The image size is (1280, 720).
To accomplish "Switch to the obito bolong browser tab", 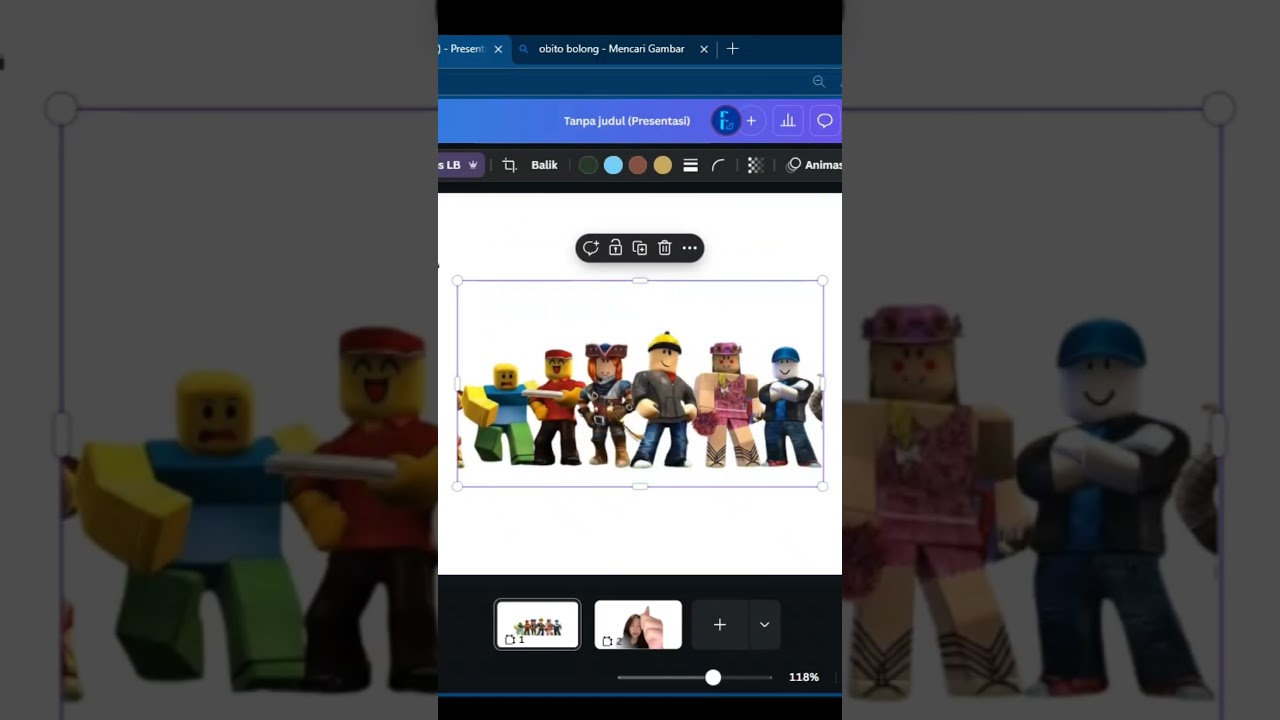I will (x=611, y=49).
